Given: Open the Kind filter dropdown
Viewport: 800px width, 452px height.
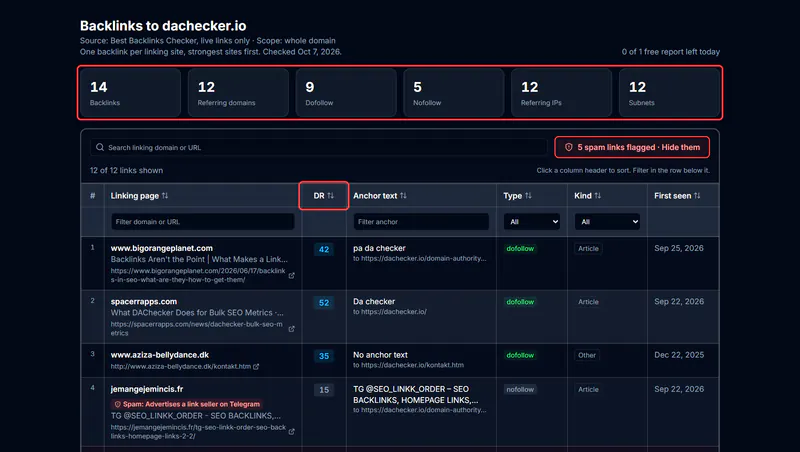Looking at the screenshot, I should point(607,221).
